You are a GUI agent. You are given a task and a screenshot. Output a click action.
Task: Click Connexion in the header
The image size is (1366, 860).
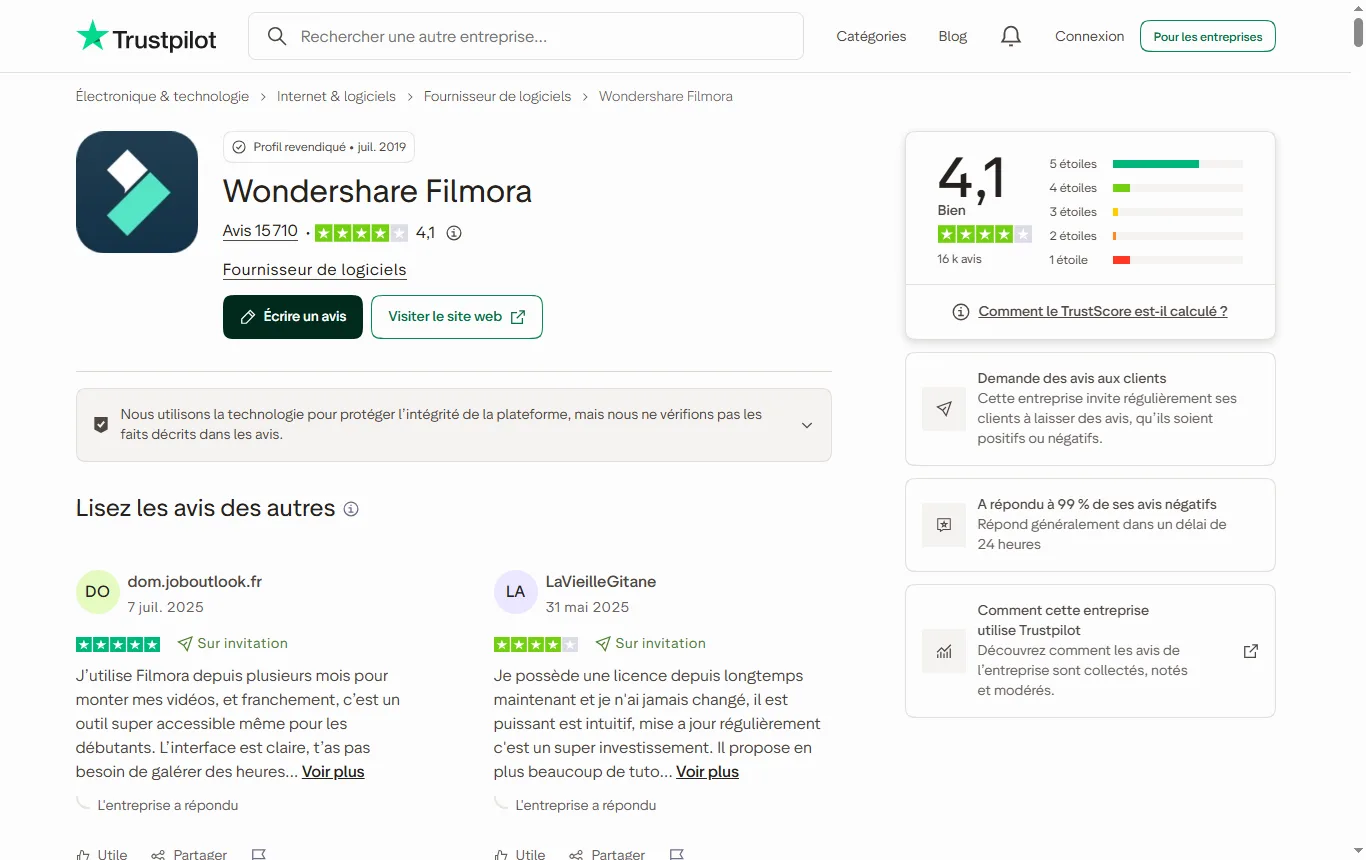coord(1090,37)
